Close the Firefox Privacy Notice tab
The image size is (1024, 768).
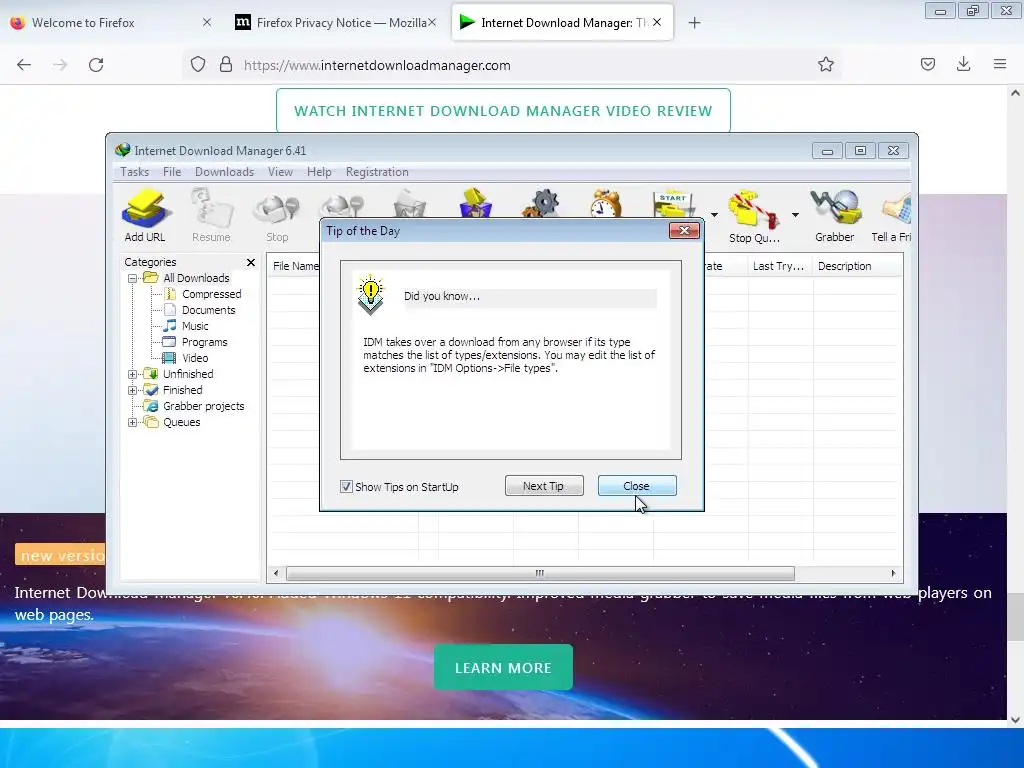pyautogui.click(x=432, y=23)
